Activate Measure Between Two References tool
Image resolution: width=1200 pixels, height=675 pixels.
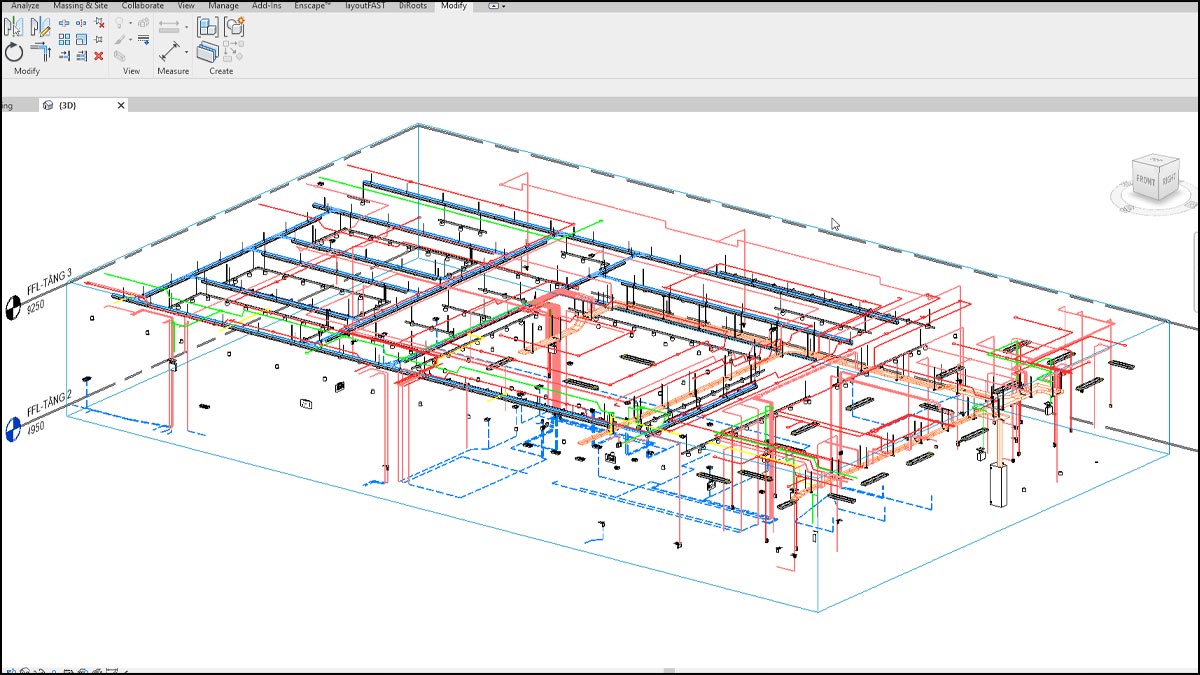(169, 51)
